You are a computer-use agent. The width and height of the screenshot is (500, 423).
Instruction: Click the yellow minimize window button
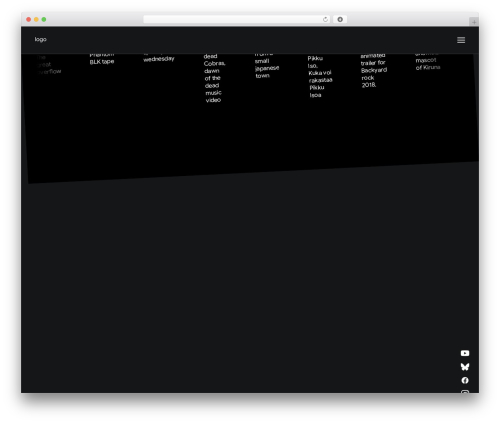[36, 19]
